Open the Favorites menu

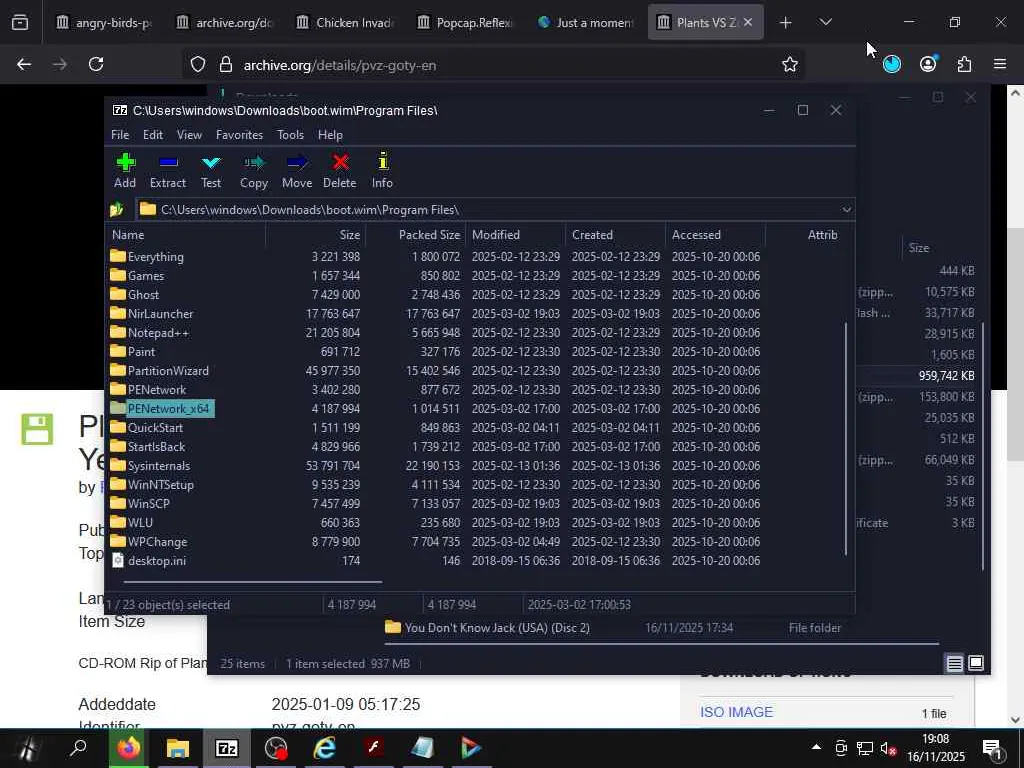coord(240,135)
